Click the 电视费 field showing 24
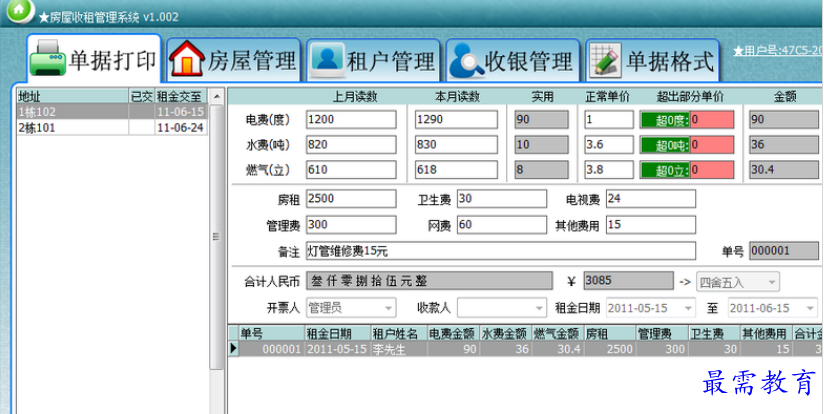 651,199
